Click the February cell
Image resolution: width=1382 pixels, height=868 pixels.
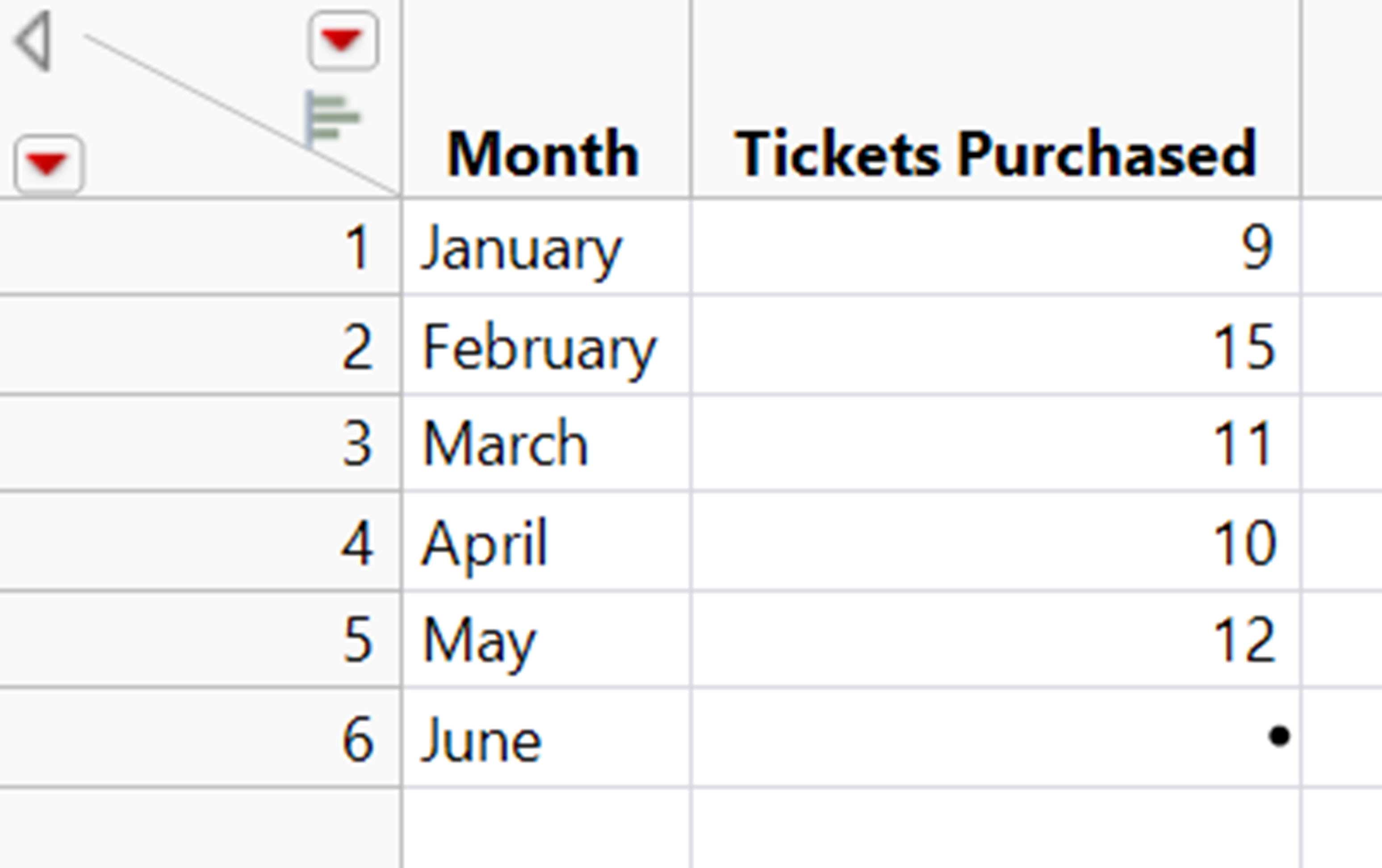(x=546, y=345)
